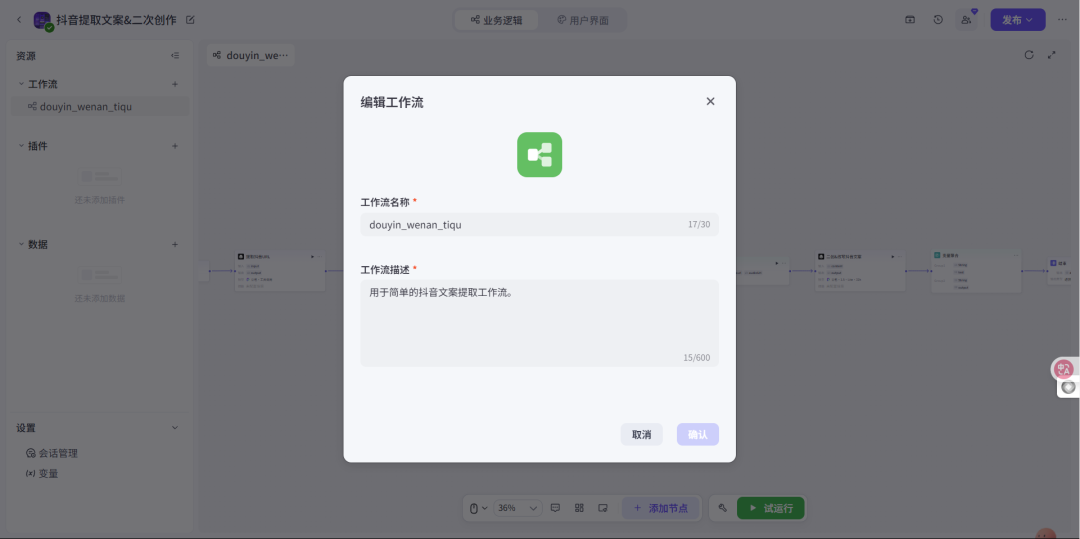Image resolution: width=1080 pixels, height=539 pixels.
Task: Click the translate floating icon
Action: tap(1064, 369)
